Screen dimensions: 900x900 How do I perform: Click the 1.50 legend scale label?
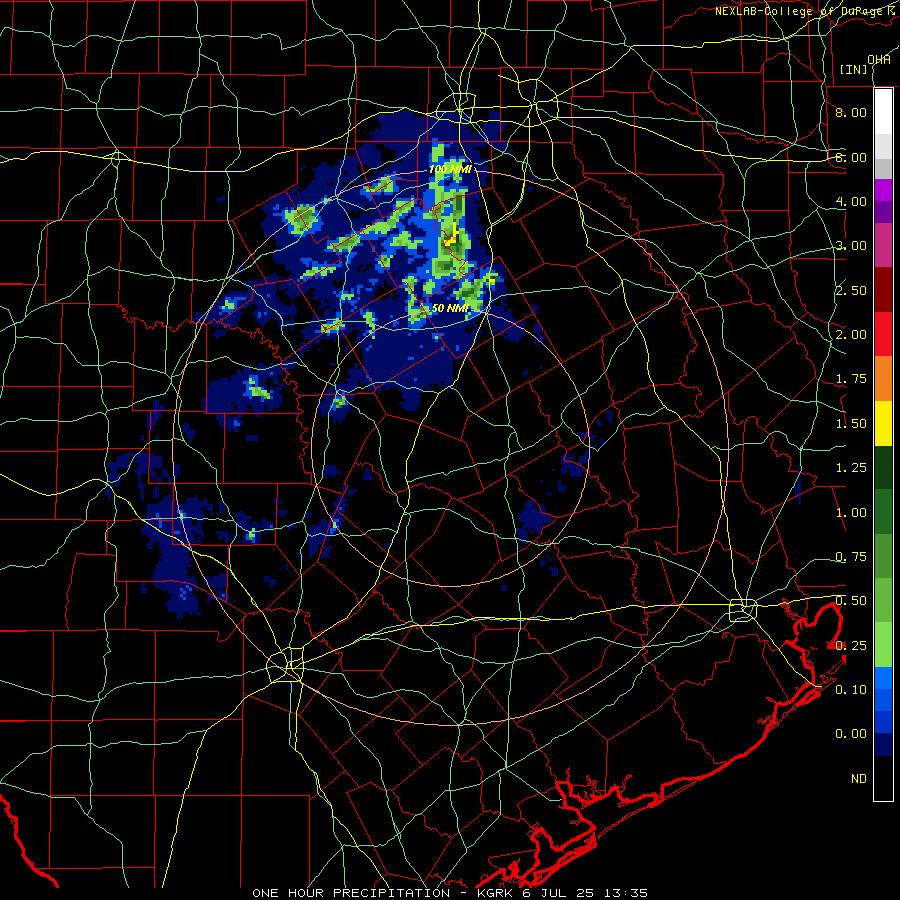(851, 424)
